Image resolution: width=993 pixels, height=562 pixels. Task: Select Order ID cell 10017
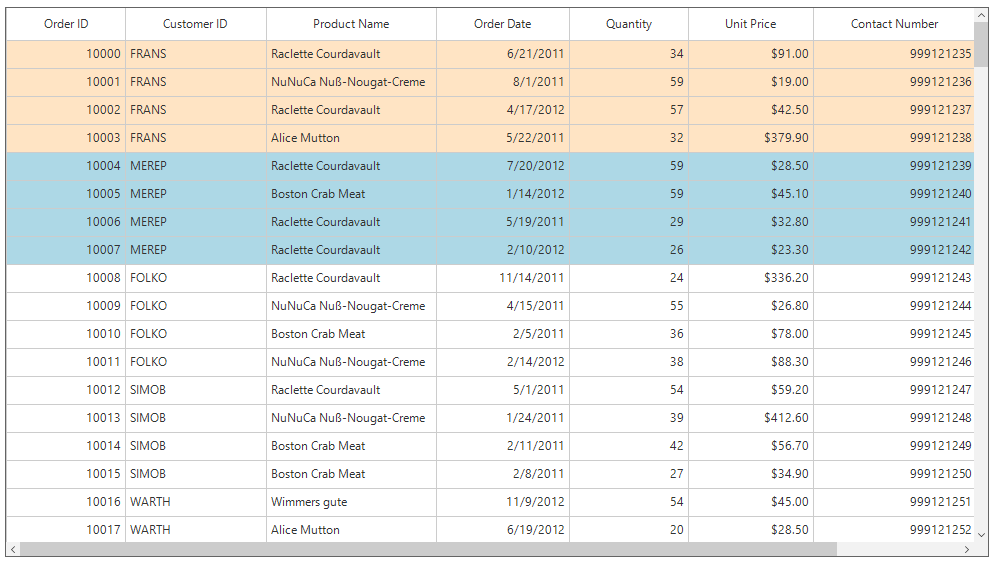66,530
